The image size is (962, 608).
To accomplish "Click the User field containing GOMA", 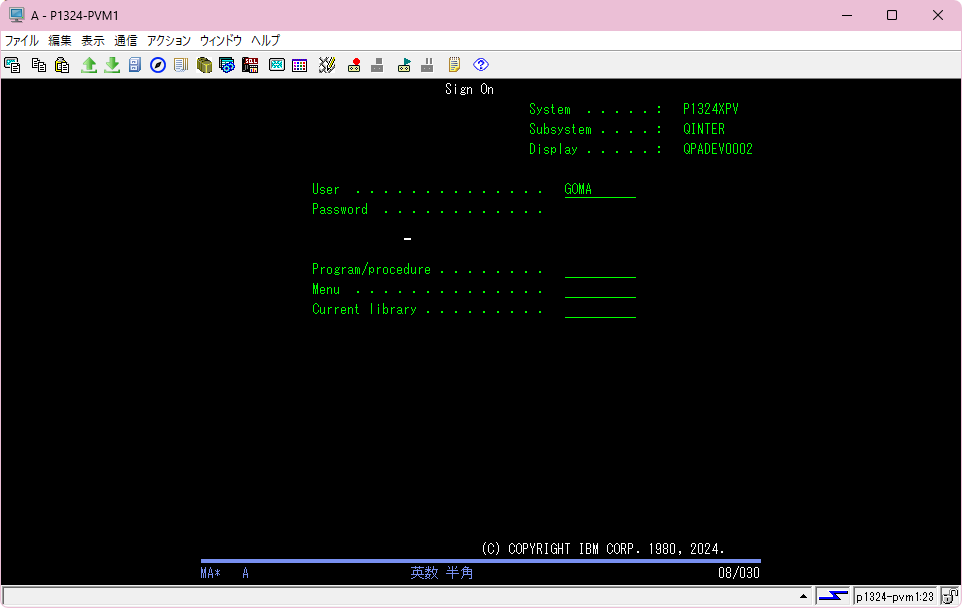I will (600, 190).
